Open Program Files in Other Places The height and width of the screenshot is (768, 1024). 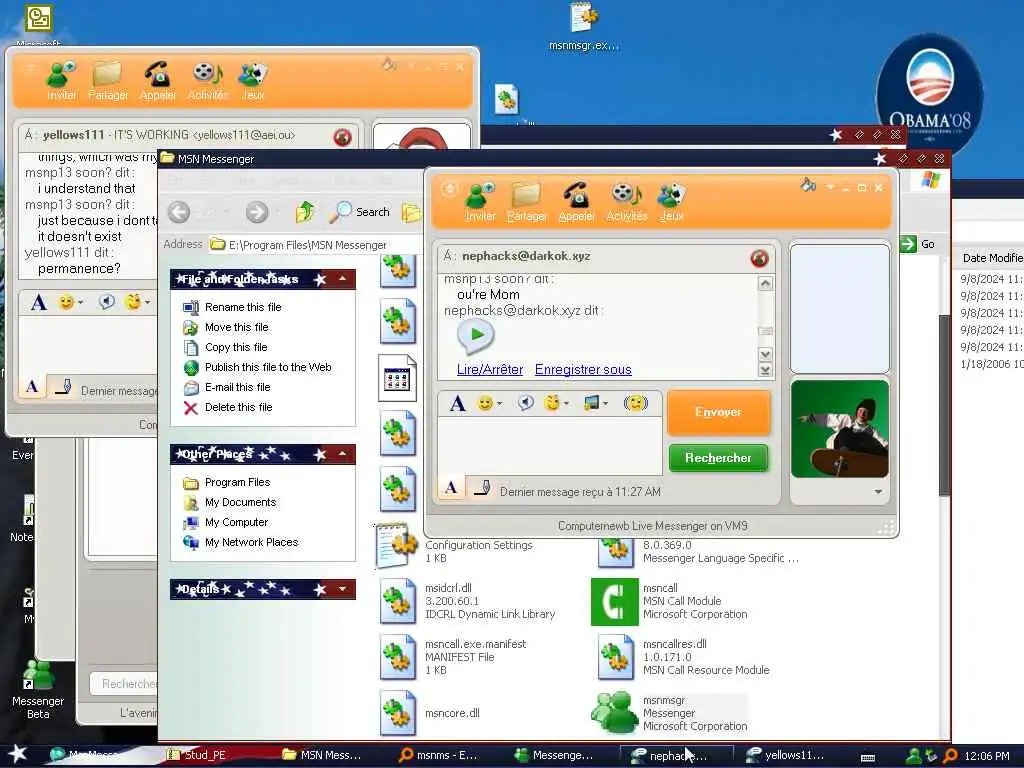click(237, 483)
